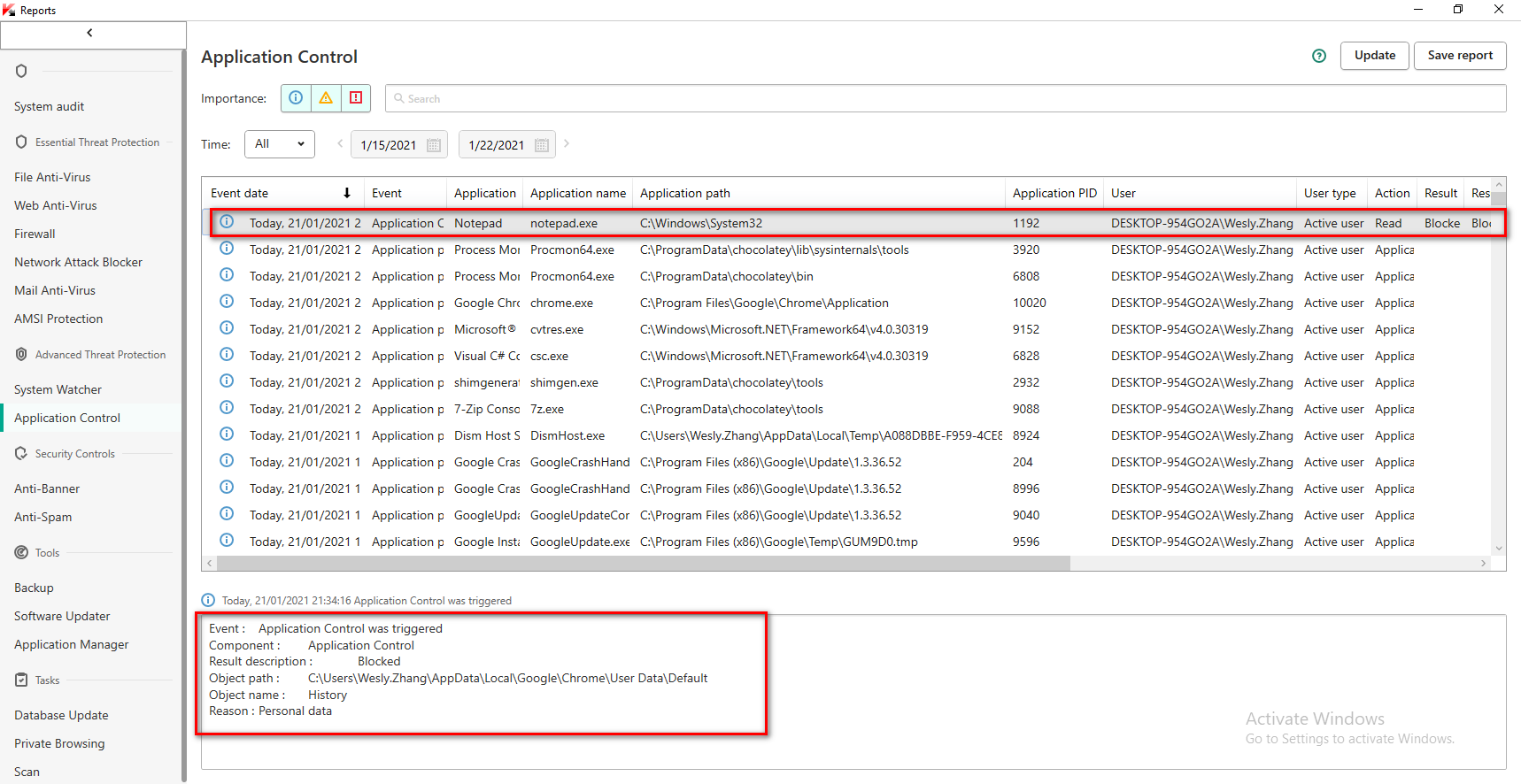Sort by Event date column header
Image resolution: width=1521 pixels, height=784 pixels.
point(239,193)
